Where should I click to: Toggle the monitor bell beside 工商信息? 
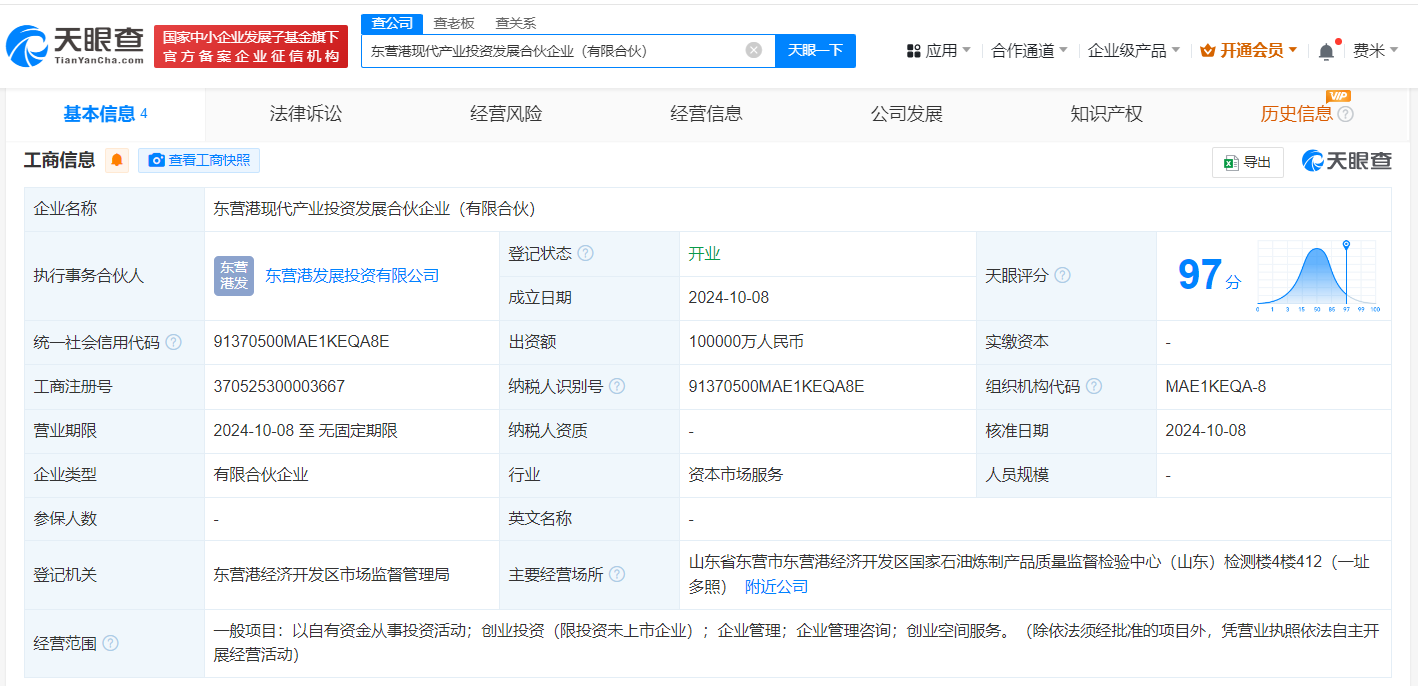pos(117,160)
